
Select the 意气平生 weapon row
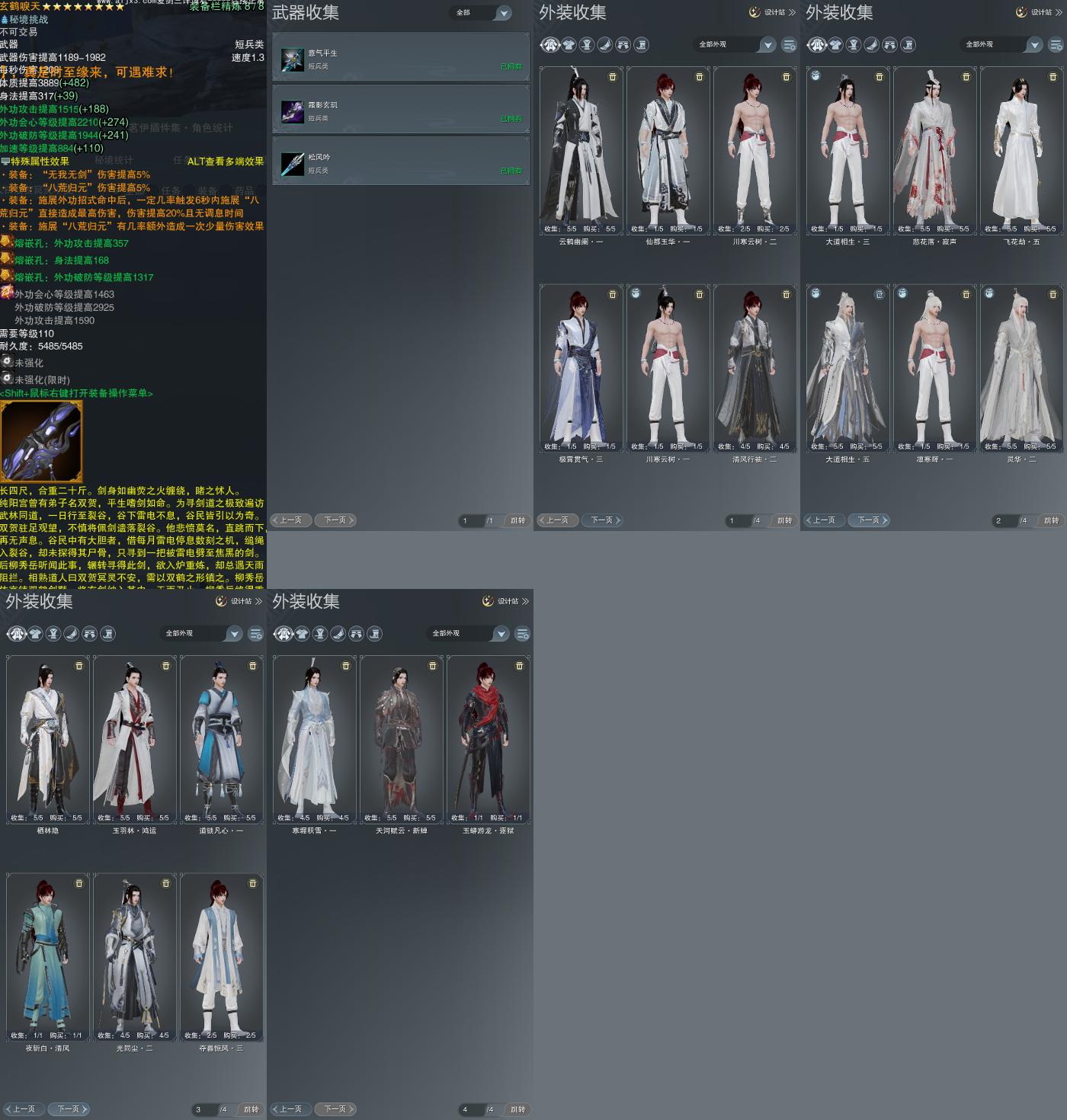401,57
